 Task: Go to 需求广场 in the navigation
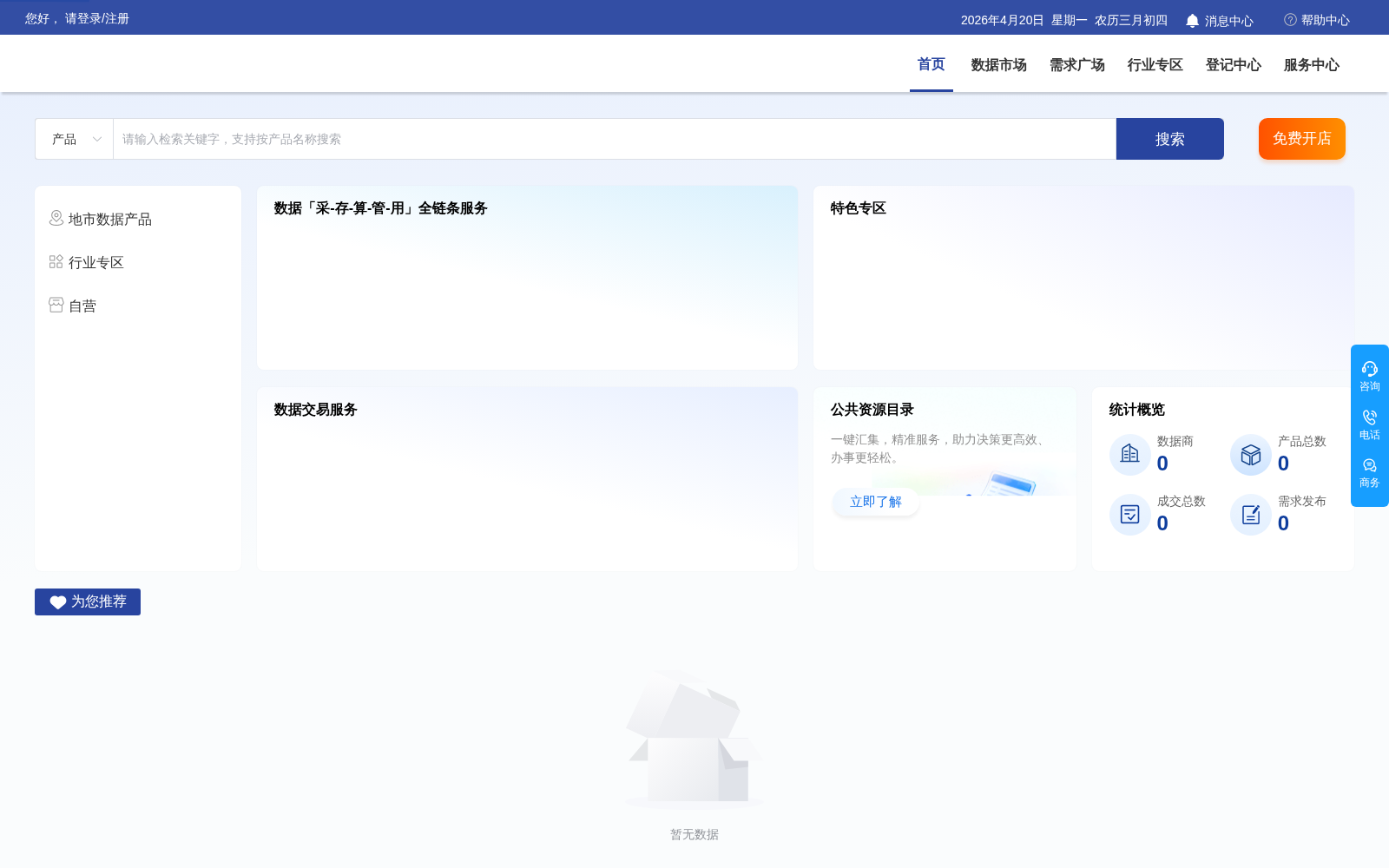point(1077,65)
